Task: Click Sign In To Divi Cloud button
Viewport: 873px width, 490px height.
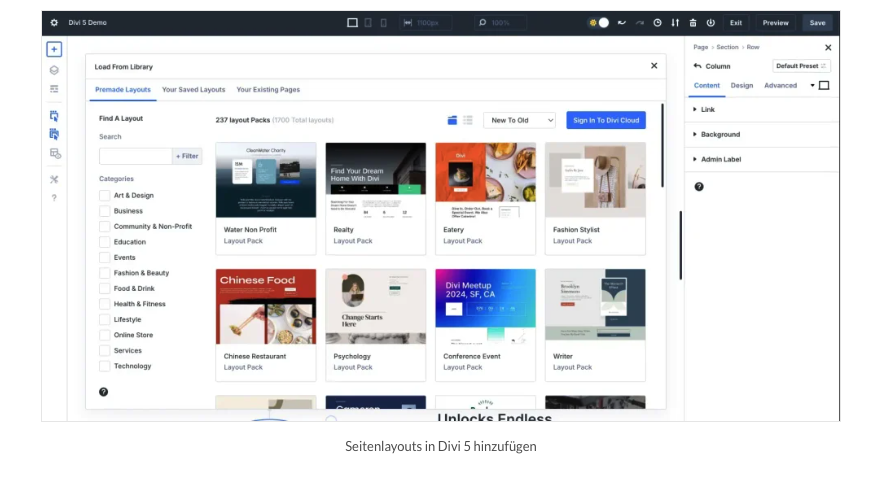Action: [x=605, y=120]
